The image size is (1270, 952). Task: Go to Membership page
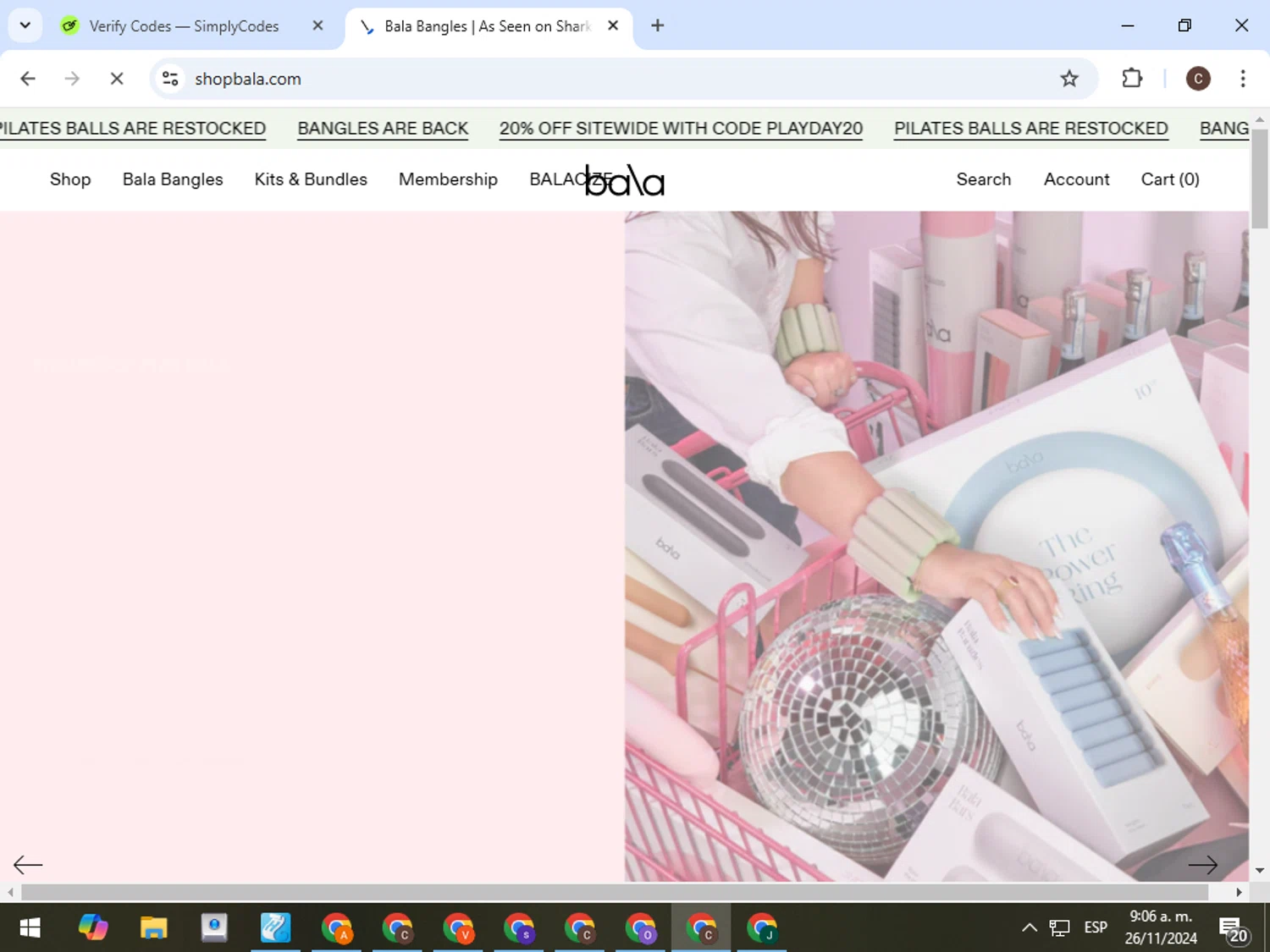(448, 179)
